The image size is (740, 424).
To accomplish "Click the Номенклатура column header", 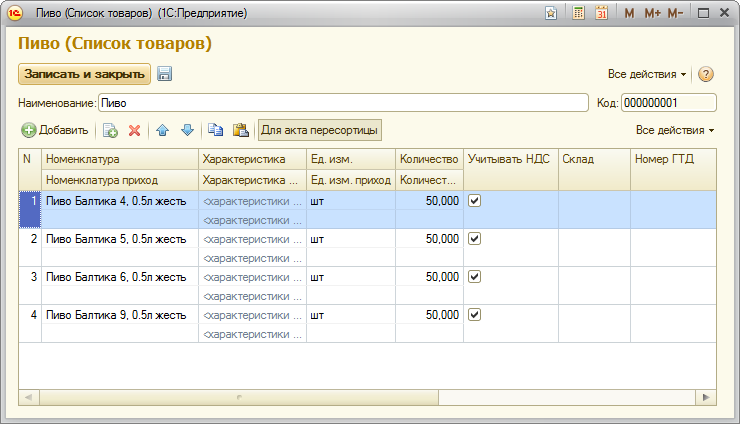I will (120, 159).
